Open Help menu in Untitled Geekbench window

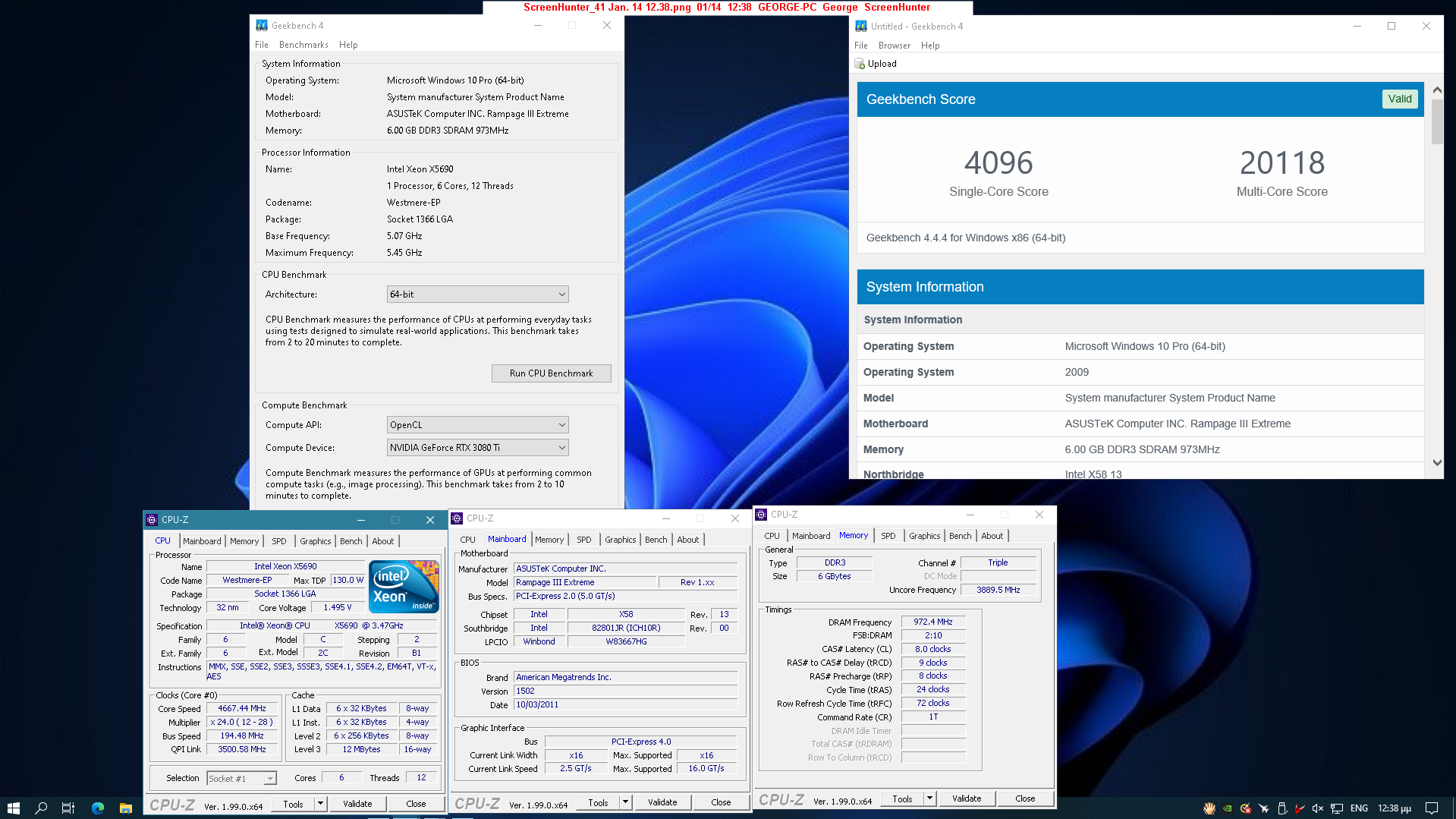point(930,46)
